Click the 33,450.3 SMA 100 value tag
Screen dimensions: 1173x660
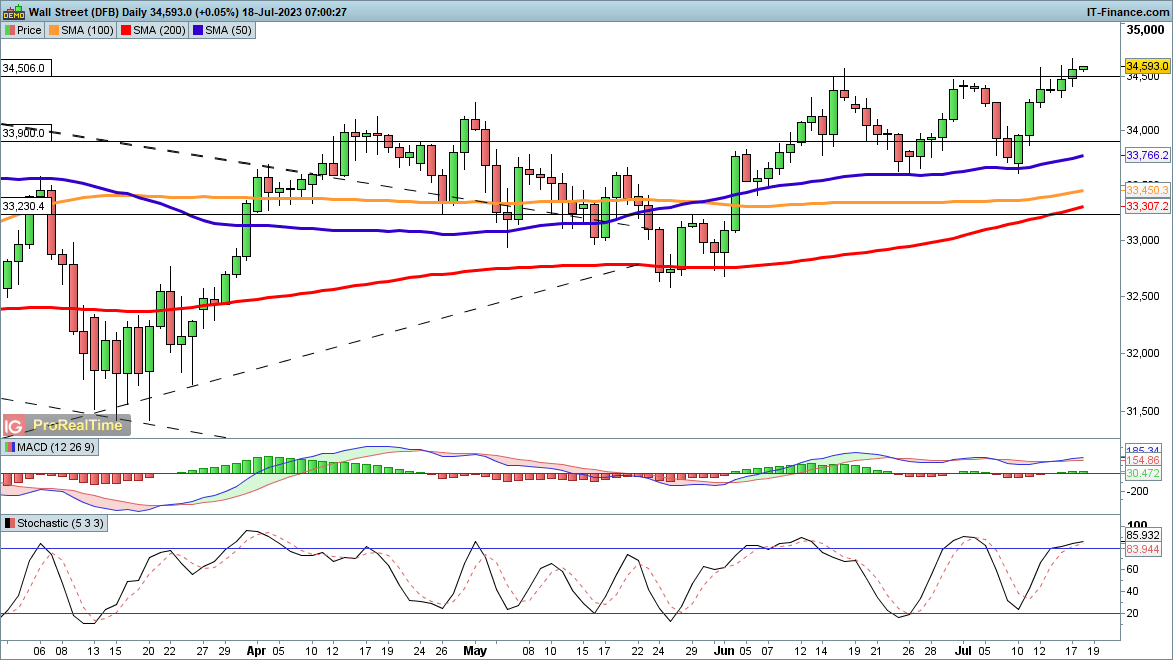[1147, 190]
